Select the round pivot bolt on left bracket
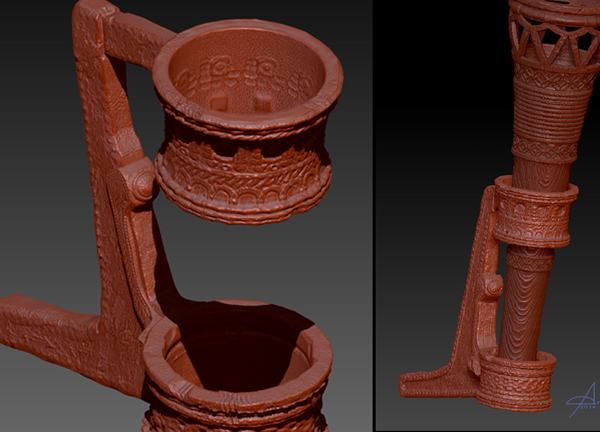The height and width of the screenshot is (432, 600). [141, 182]
